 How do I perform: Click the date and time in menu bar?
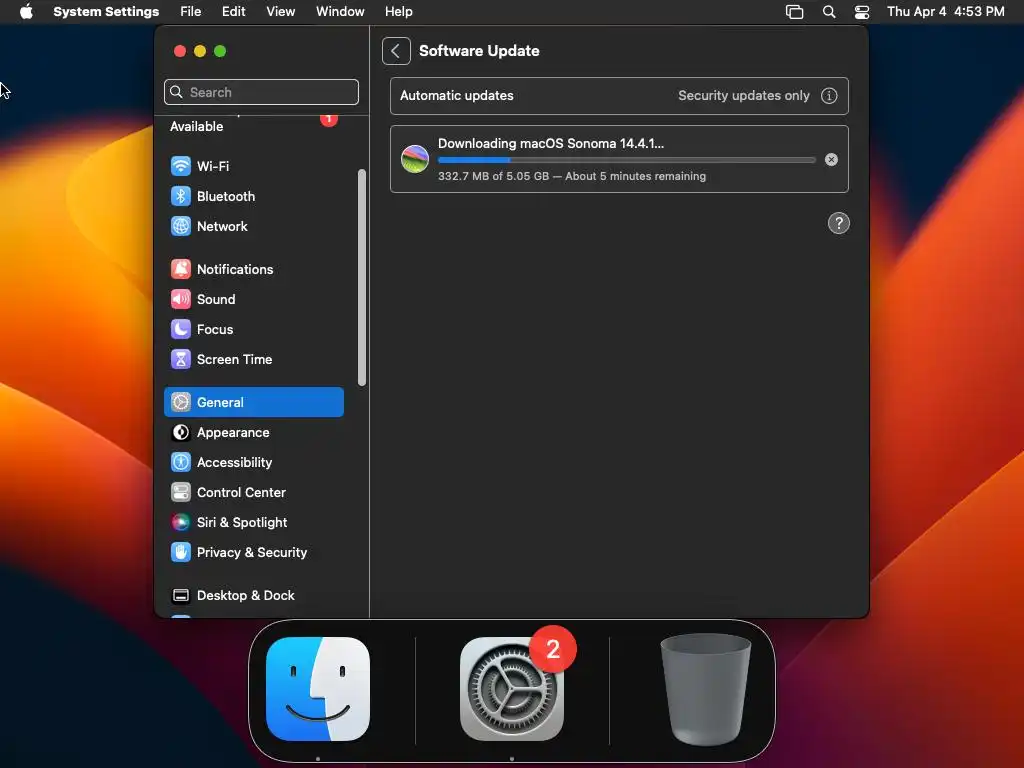pos(946,12)
